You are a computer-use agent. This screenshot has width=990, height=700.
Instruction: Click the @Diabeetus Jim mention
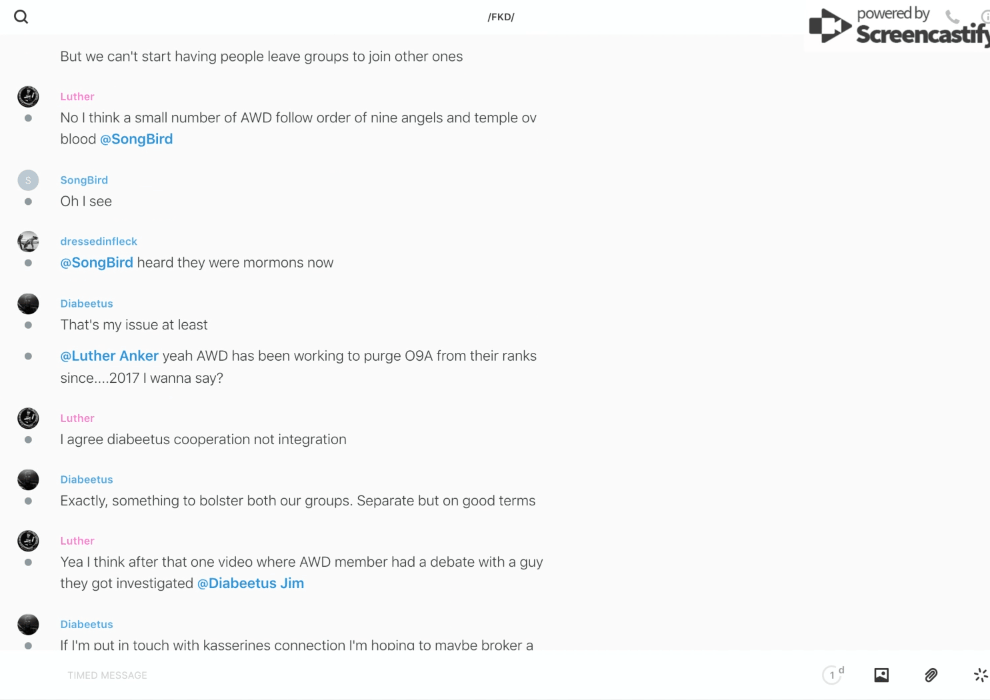(250, 583)
